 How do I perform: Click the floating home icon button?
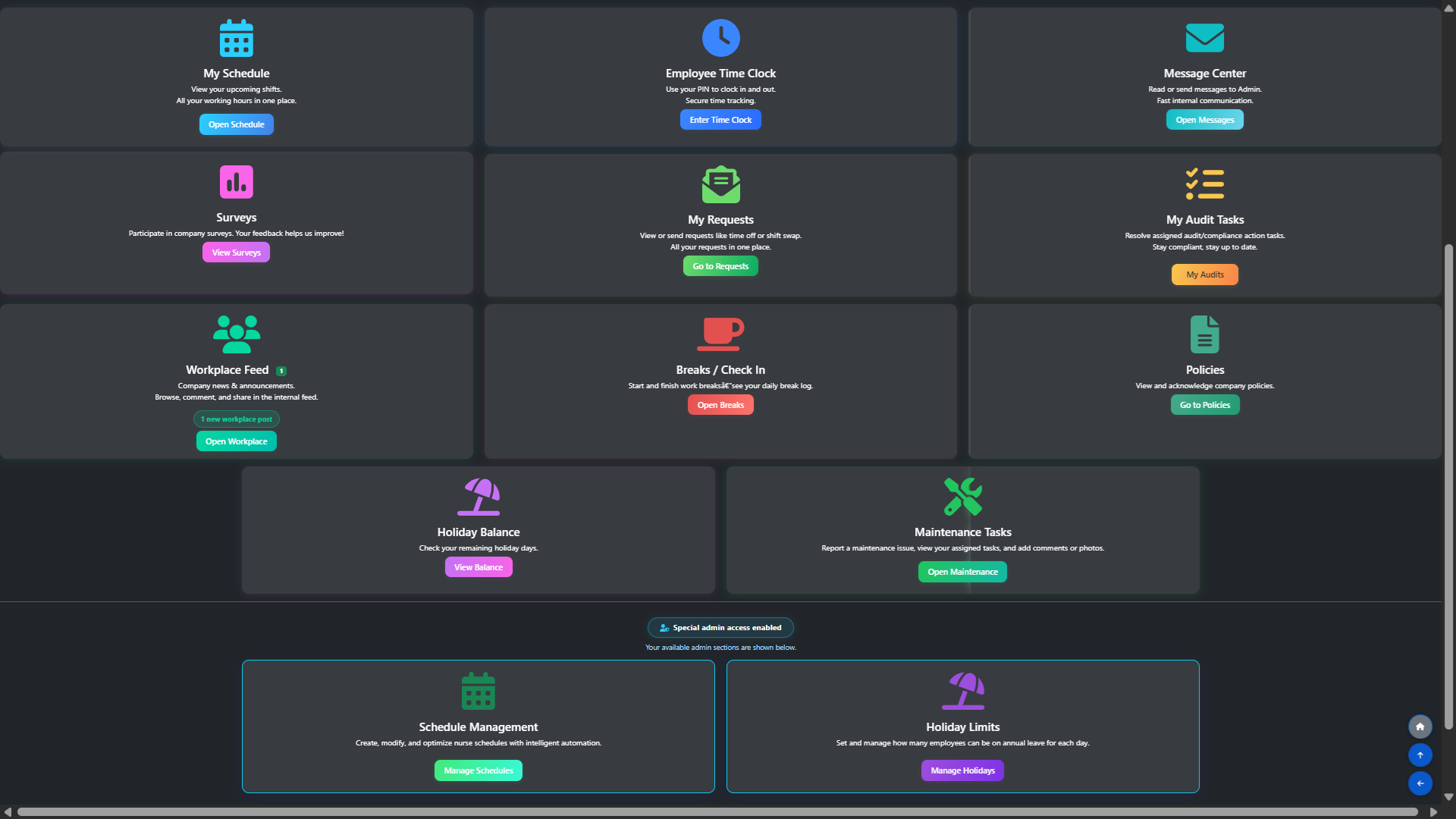tap(1420, 726)
